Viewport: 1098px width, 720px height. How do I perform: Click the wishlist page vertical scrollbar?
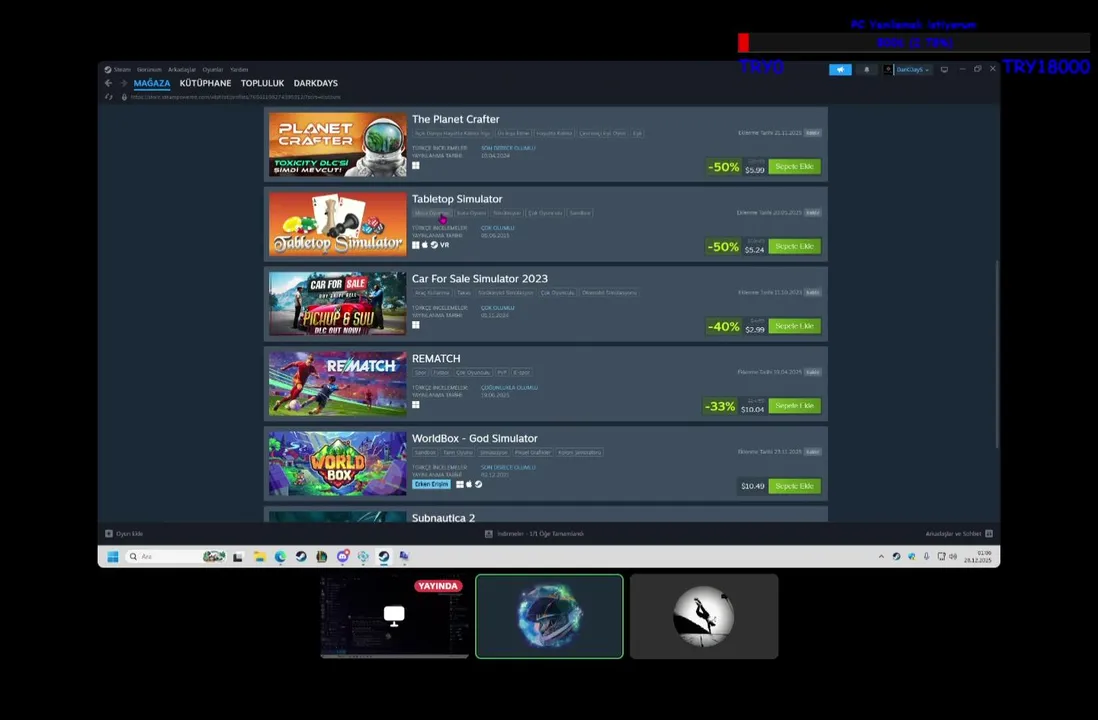coord(996,354)
